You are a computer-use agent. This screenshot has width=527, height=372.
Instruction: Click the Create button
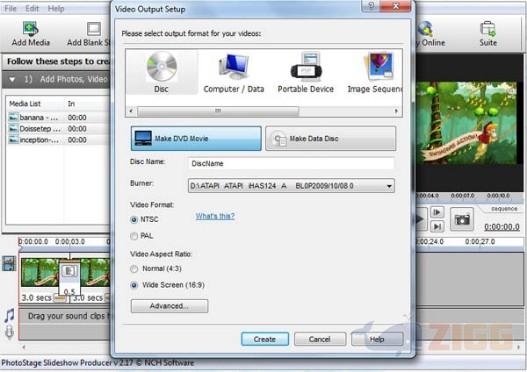[x=265, y=339]
